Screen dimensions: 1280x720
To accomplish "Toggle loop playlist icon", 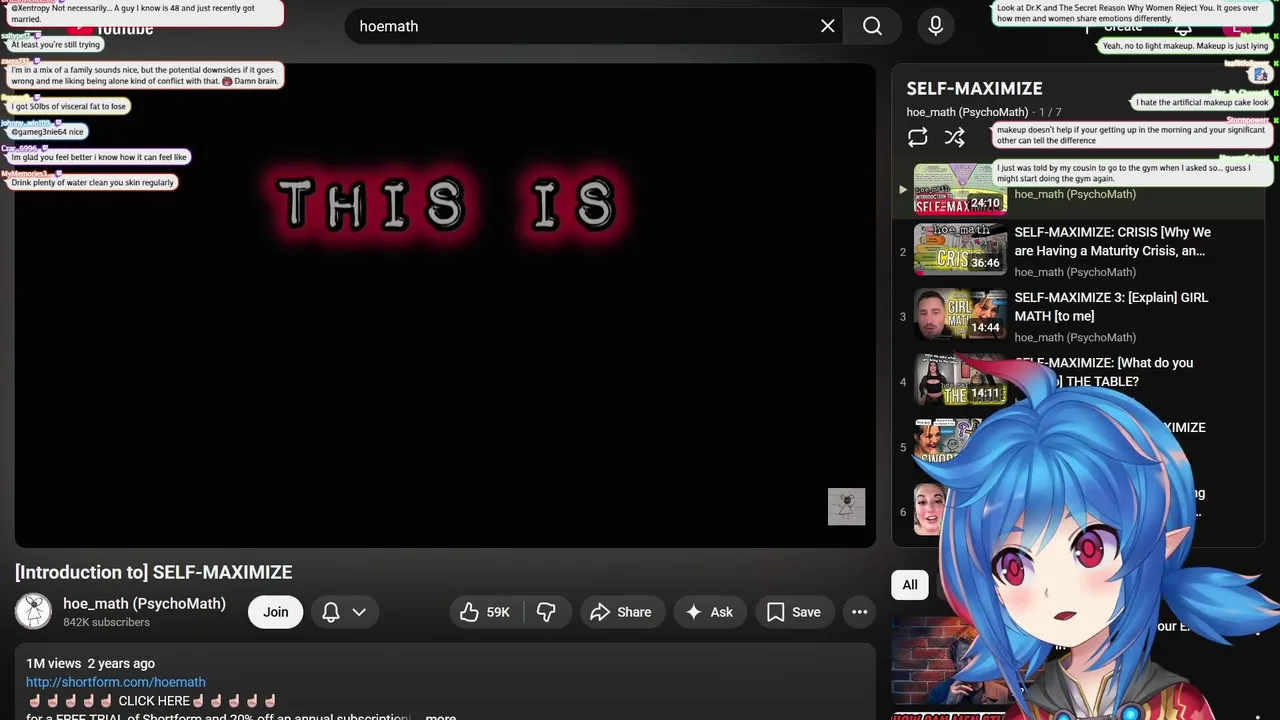I will tap(917, 138).
